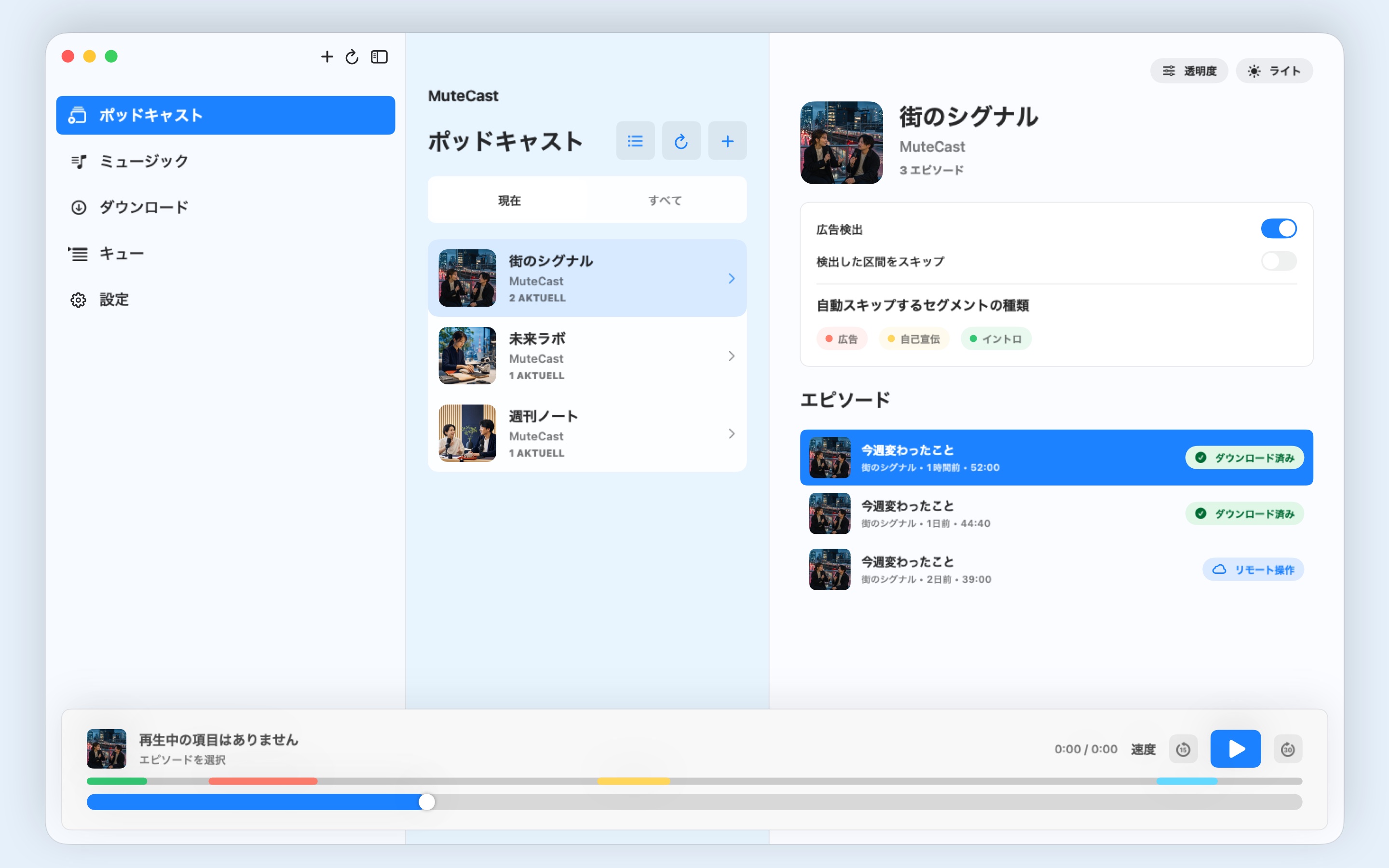Click the リモート操作 cloud badge
This screenshot has height=868, width=1389.
(x=1253, y=570)
